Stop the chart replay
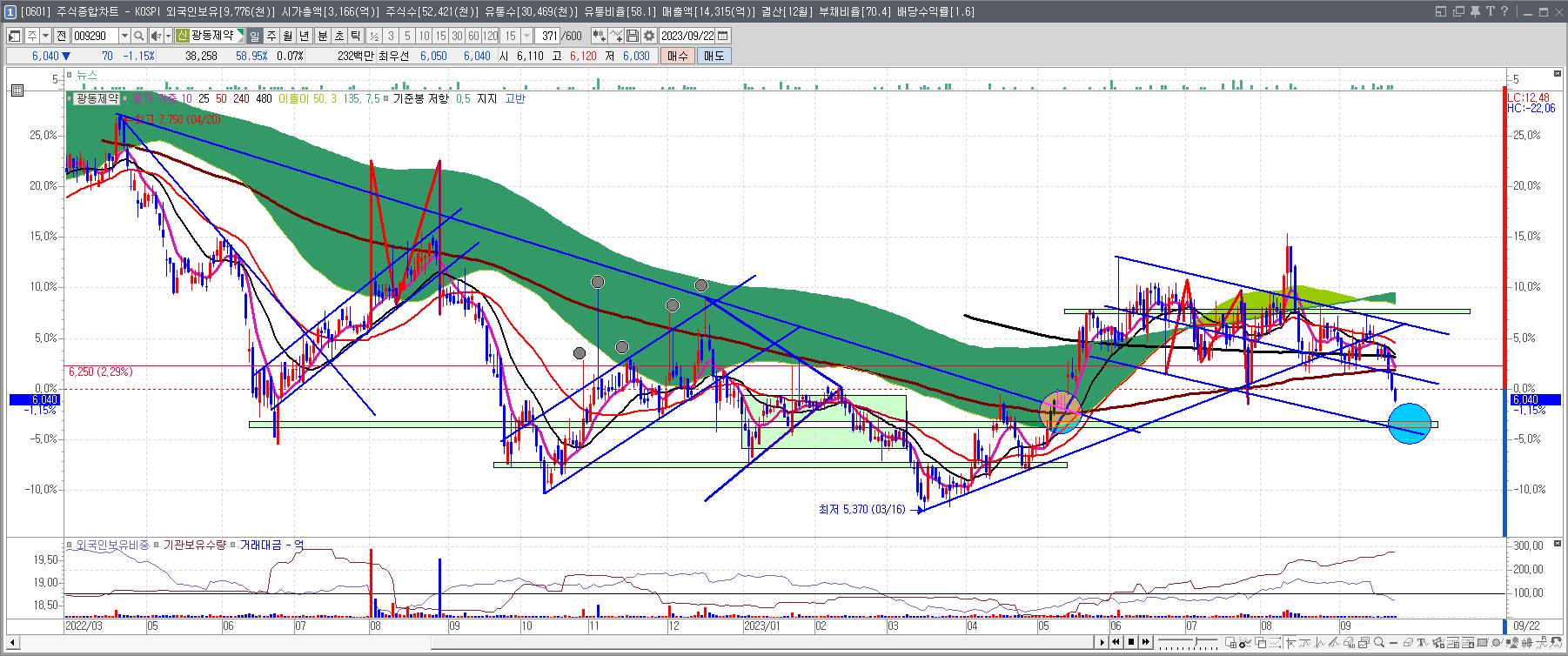The image size is (1568, 656). pos(1131,642)
